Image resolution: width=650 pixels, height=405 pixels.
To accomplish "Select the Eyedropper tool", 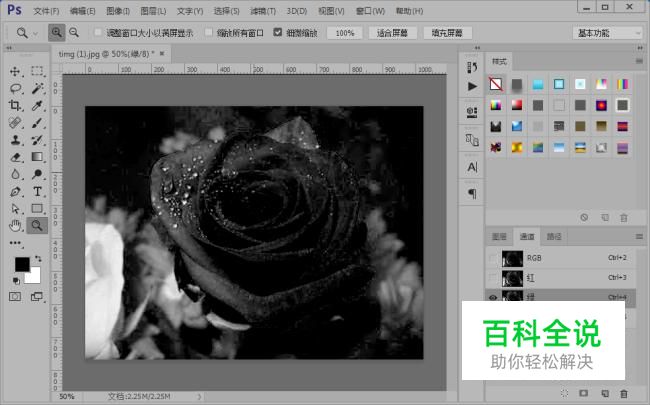I will (37, 105).
